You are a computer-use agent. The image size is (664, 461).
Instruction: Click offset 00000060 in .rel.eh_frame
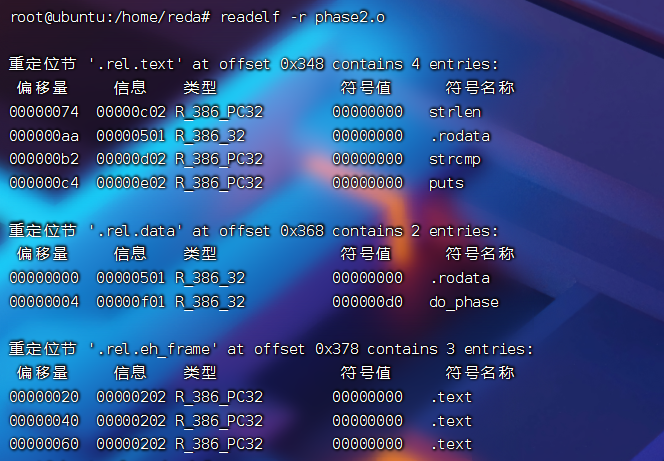44,444
